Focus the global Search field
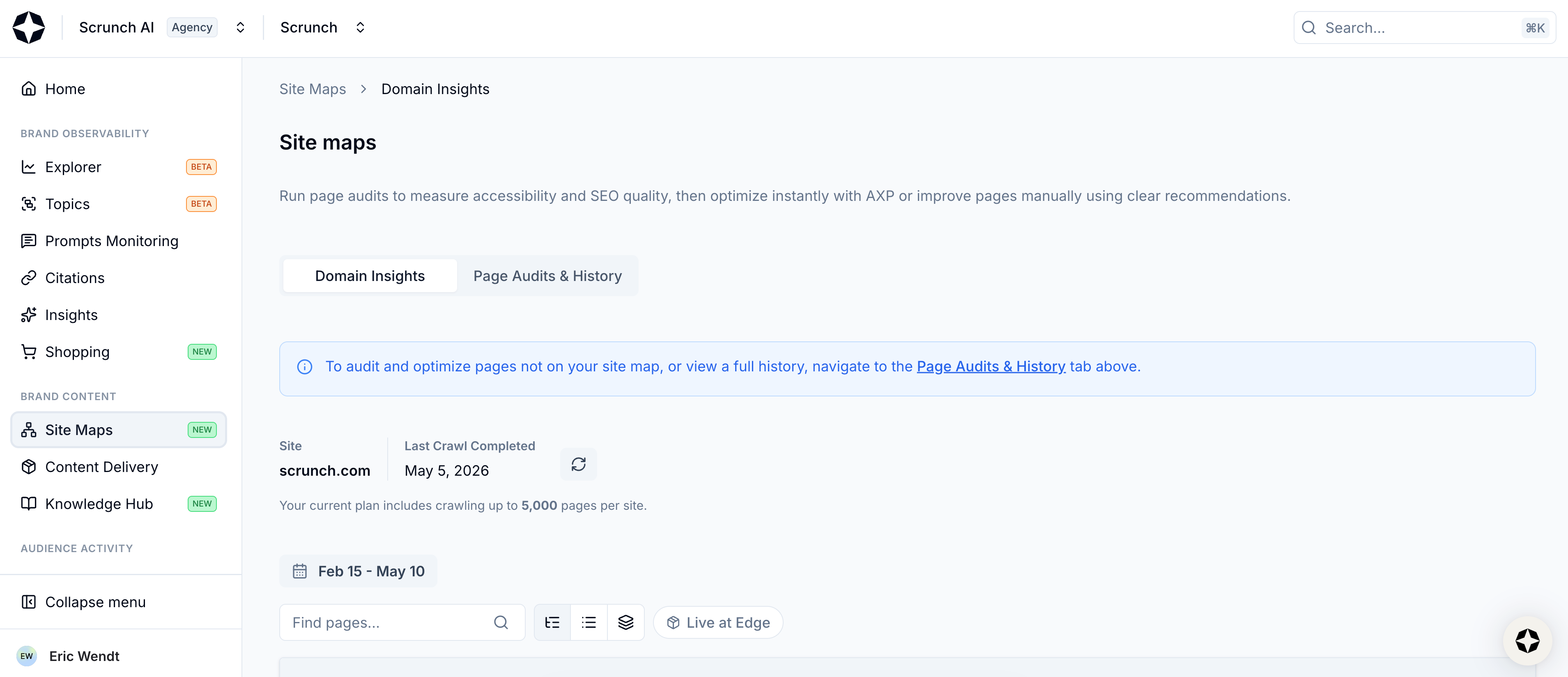 coord(1424,28)
